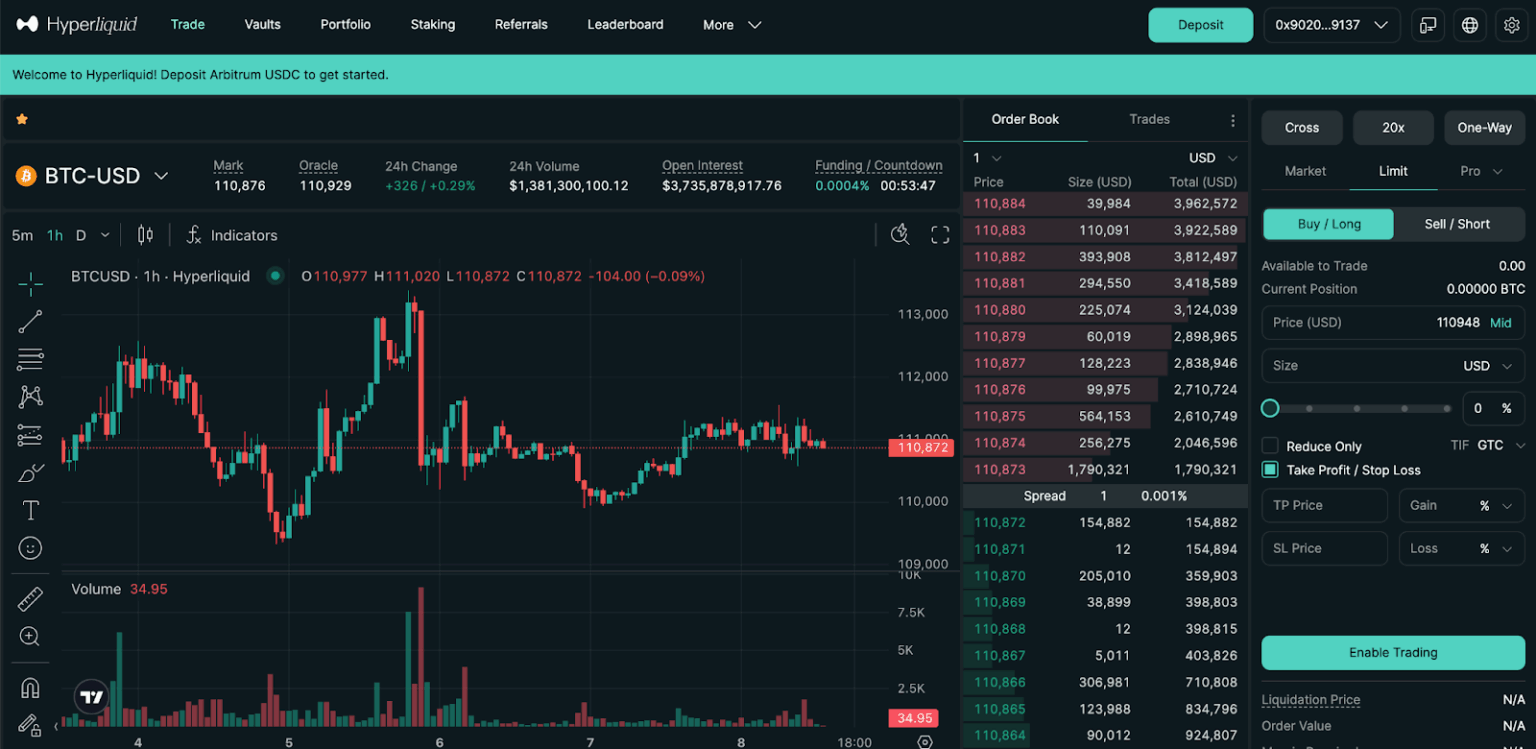Open the Leaderboard page

click(x=625, y=24)
